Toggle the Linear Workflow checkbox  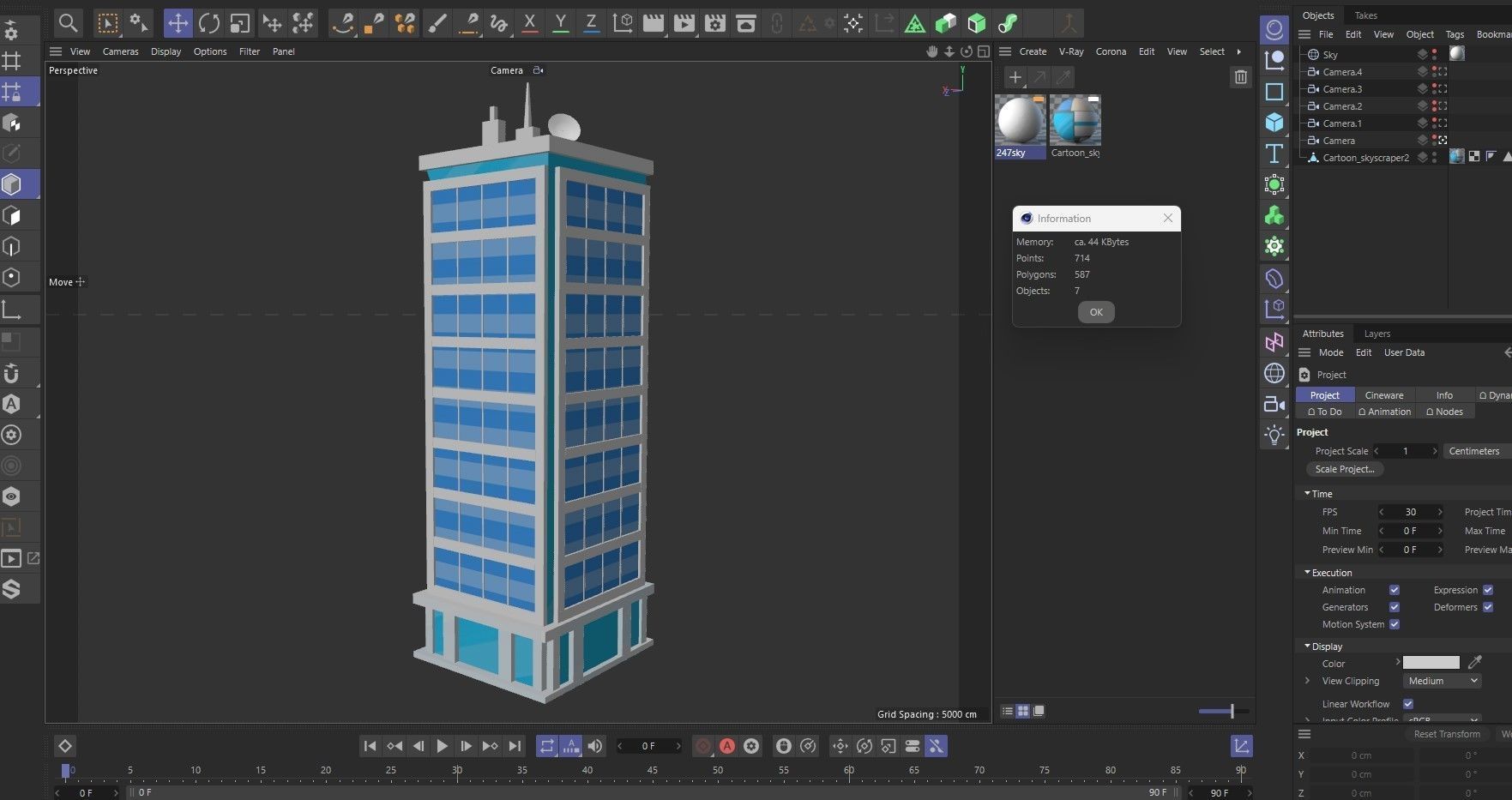tap(1408, 704)
